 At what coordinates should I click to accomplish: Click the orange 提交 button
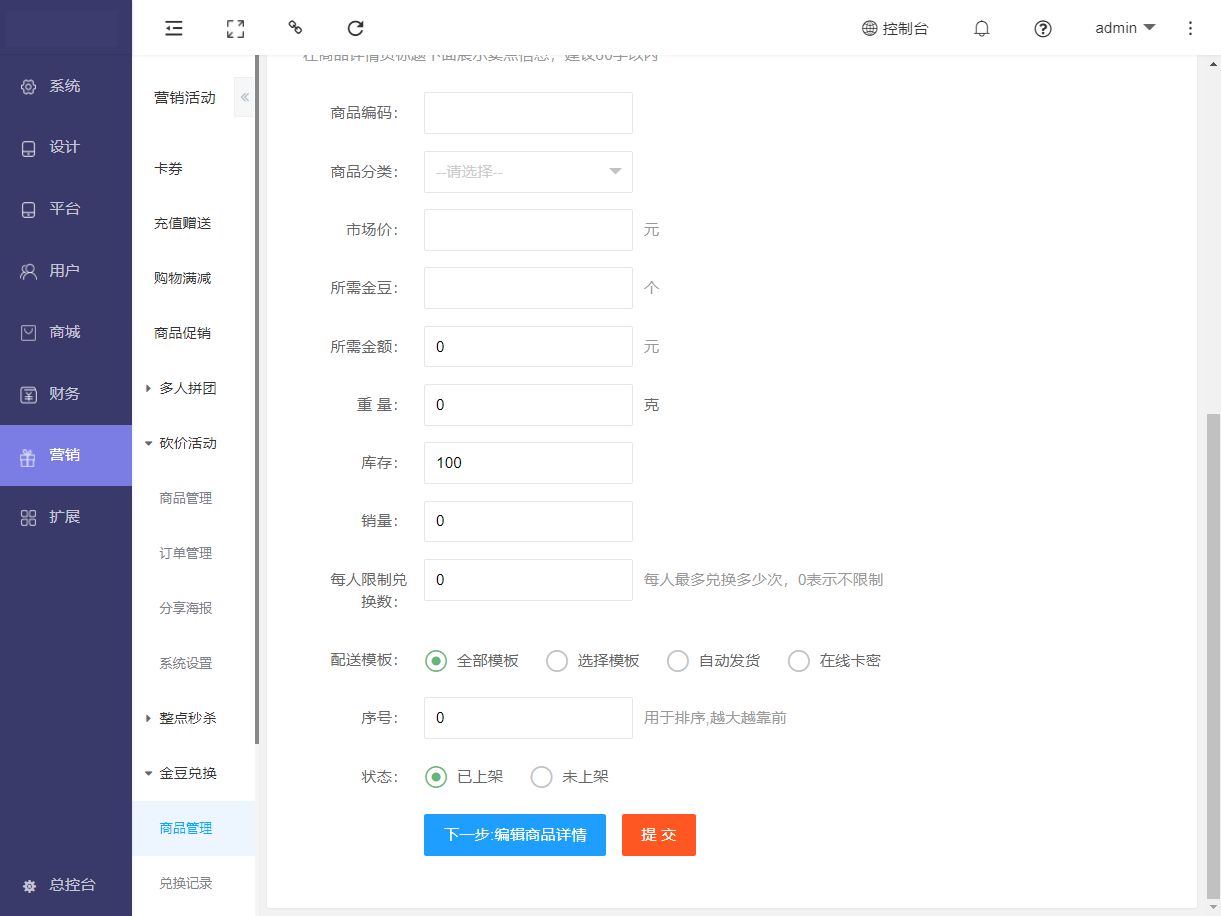[658, 835]
